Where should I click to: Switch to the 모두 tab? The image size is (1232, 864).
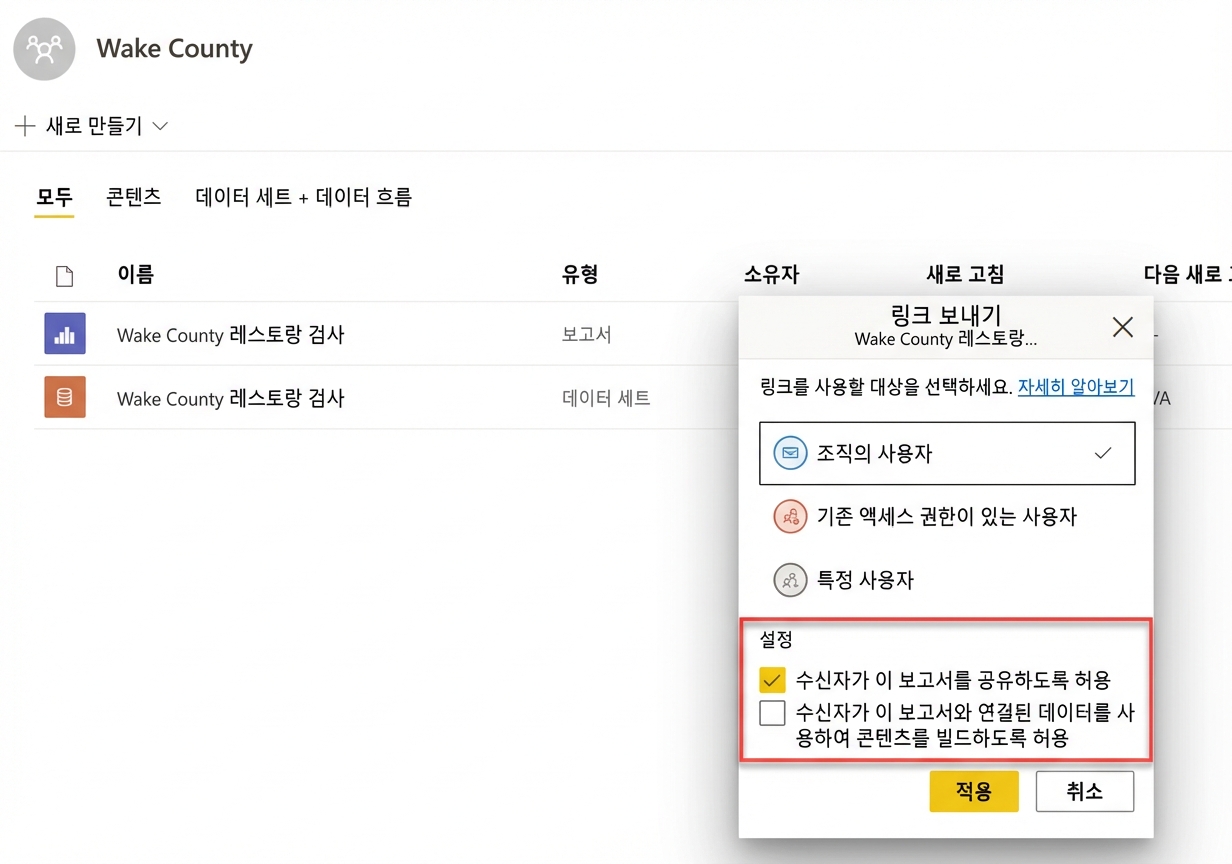point(54,197)
